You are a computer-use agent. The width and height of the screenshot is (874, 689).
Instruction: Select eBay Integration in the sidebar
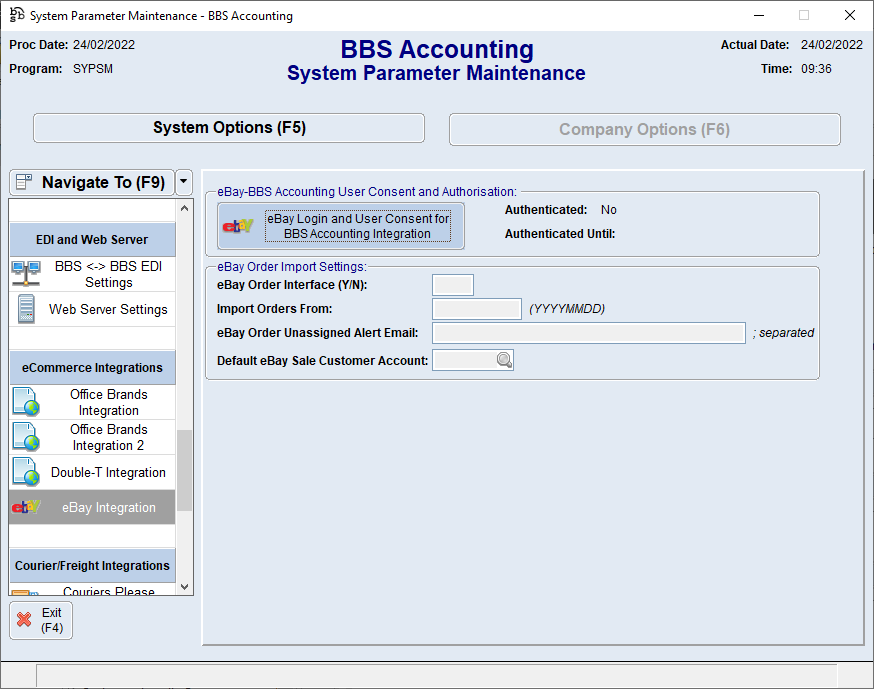coord(91,507)
